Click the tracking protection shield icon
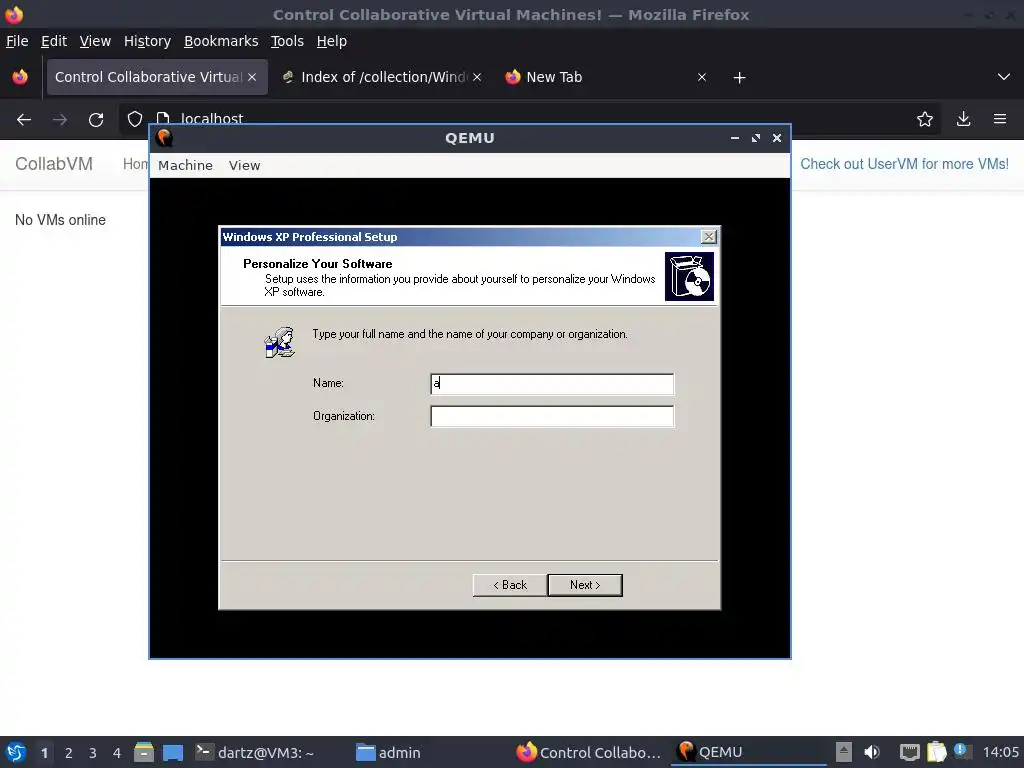The image size is (1024, 768). tap(135, 119)
